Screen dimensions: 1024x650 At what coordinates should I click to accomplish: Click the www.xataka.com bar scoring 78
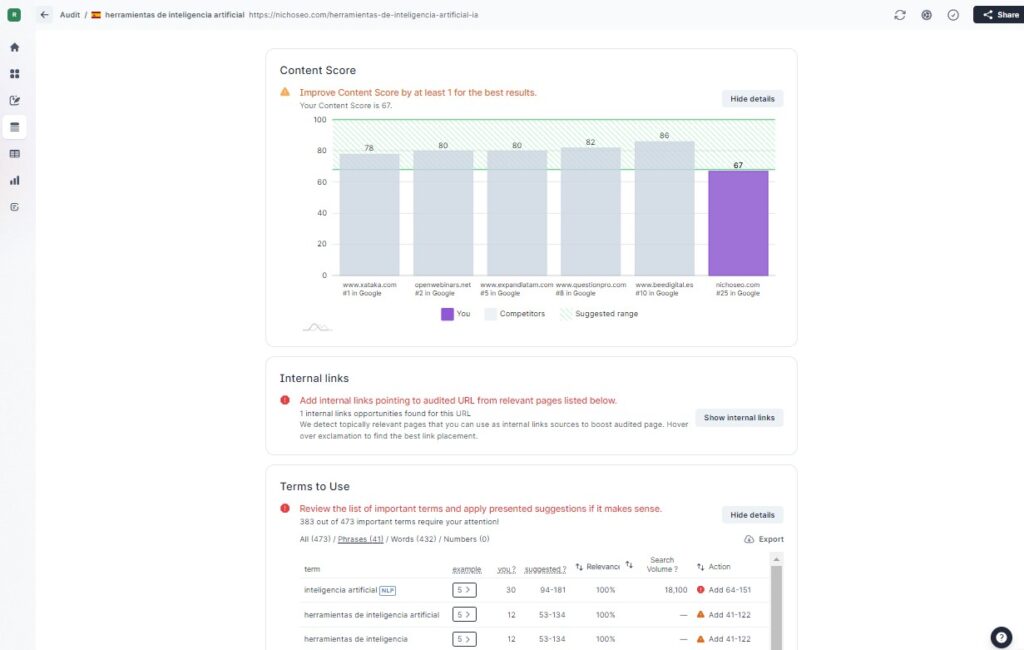point(369,215)
